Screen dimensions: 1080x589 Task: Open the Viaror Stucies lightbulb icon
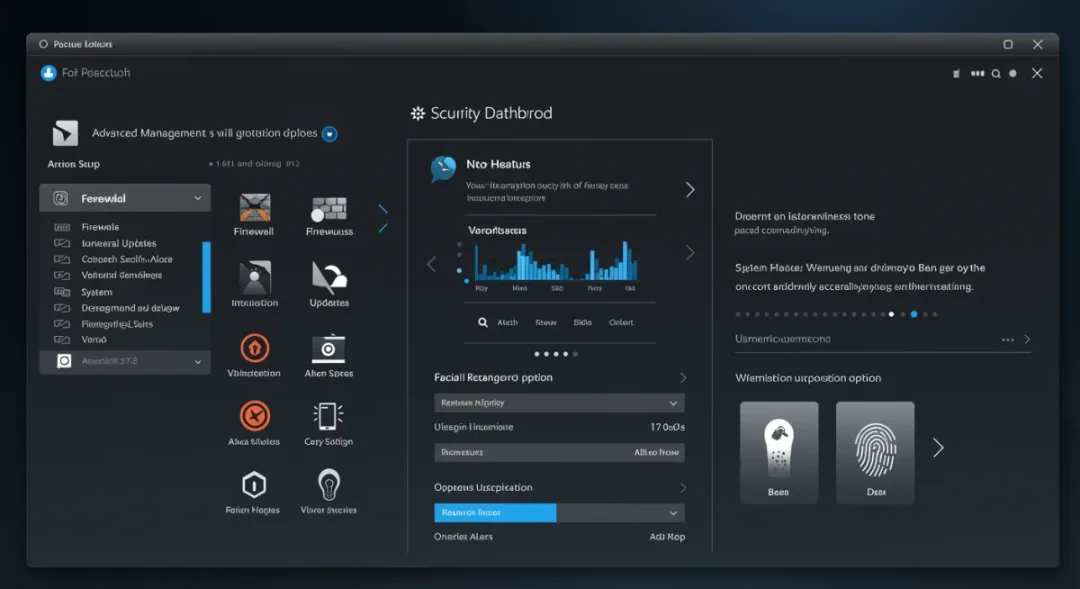329,484
